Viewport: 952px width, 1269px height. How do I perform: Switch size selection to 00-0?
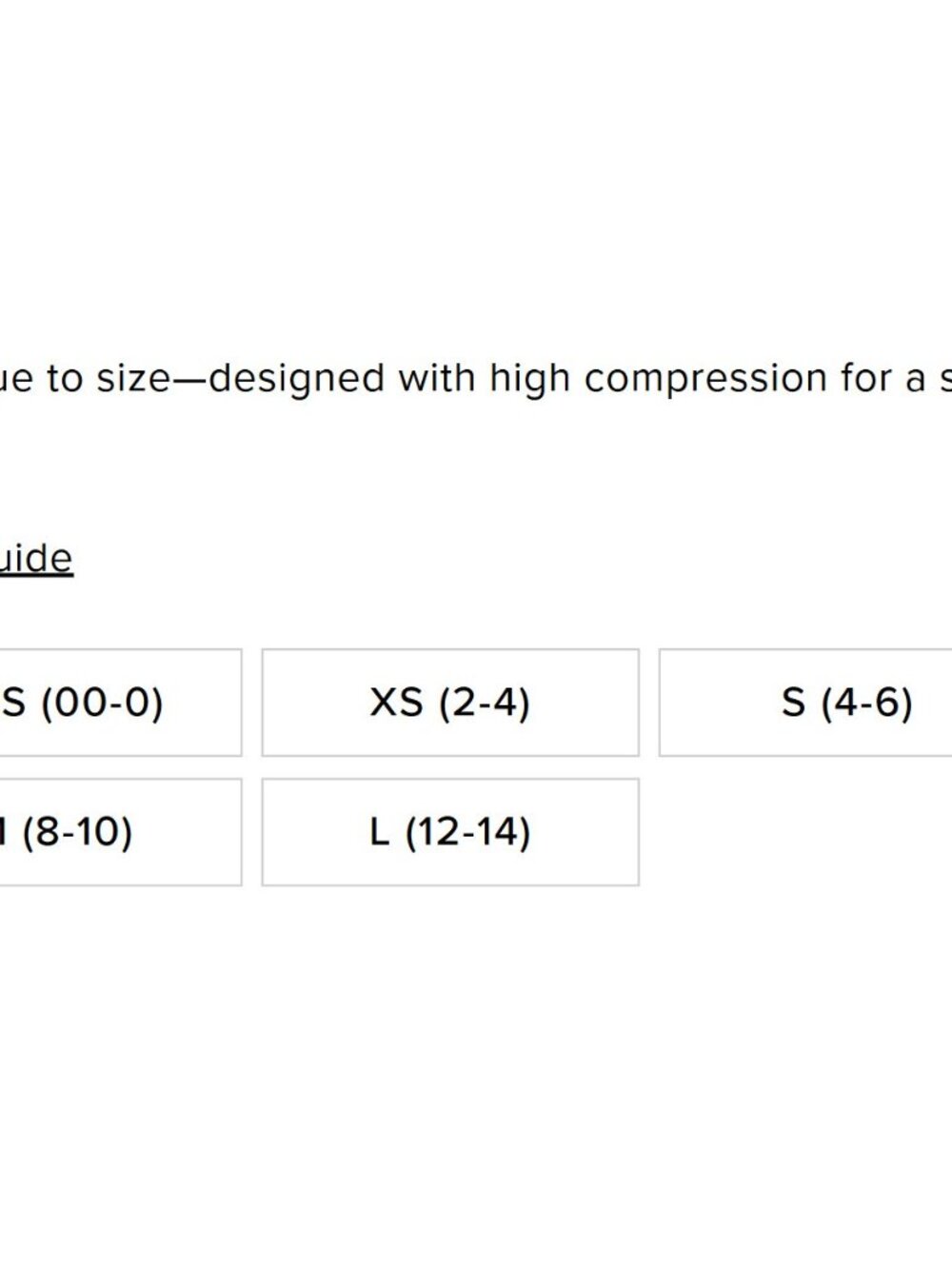105,703
